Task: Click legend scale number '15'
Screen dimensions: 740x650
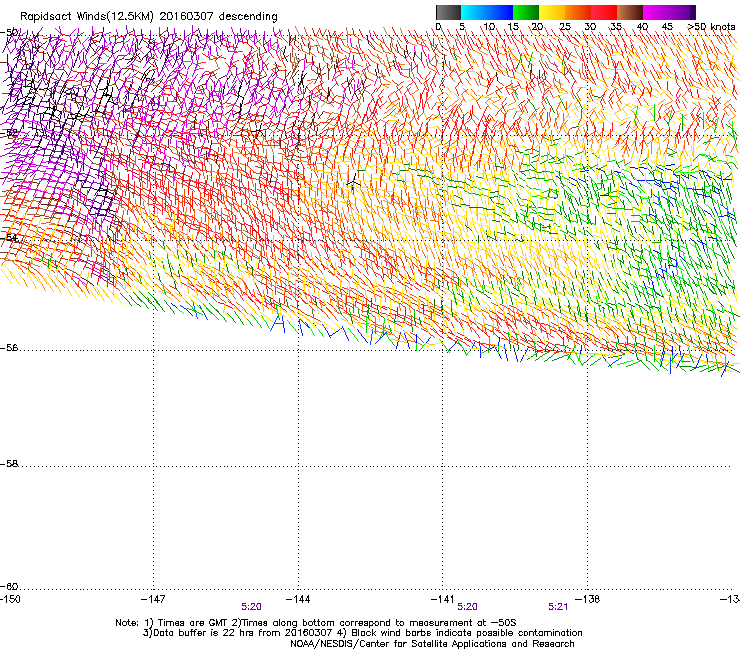Action: click(513, 27)
